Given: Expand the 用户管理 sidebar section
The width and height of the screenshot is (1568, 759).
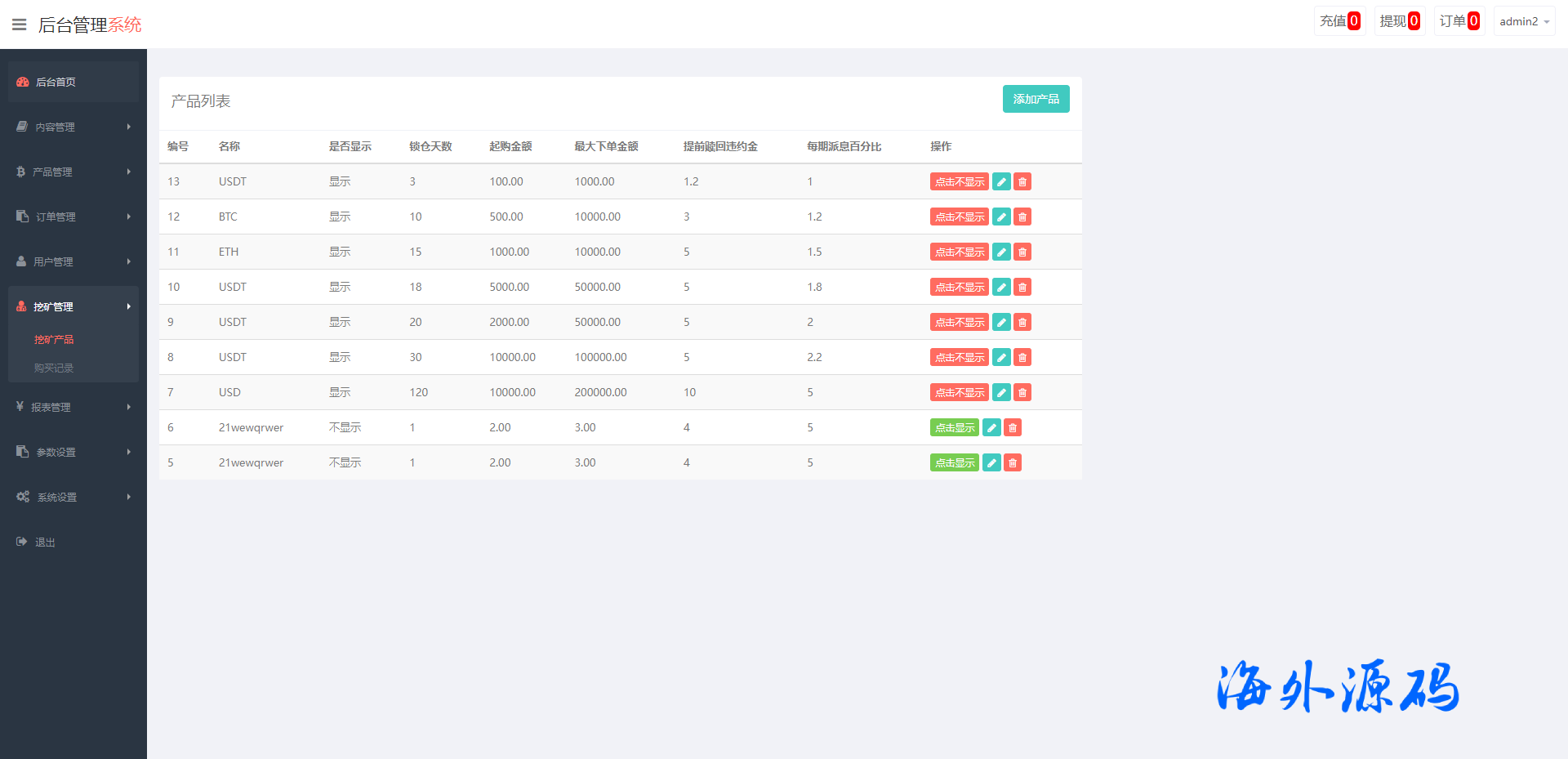Looking at the screenshot, I should tap(73, 261).
